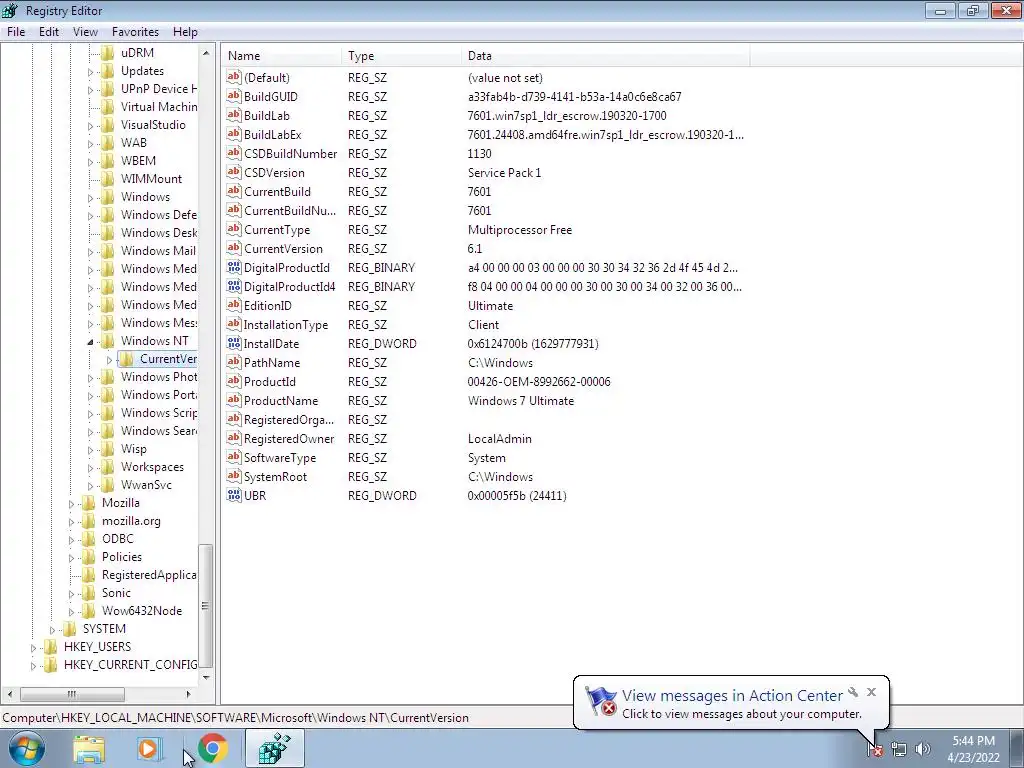The width and height of the screenshot is (1024, 768).
Task: Expand the HKEY_USERS hive
Action: tap(33, 647)
